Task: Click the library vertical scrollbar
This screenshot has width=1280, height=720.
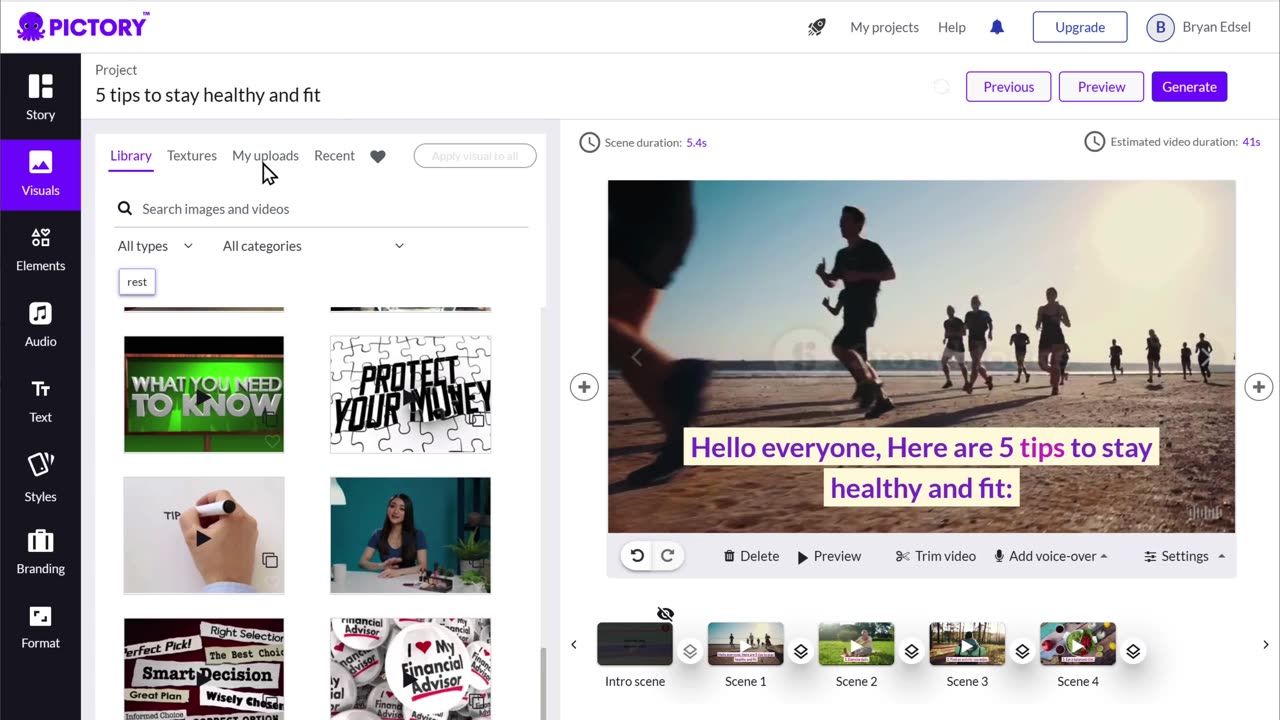Action: 544,682
